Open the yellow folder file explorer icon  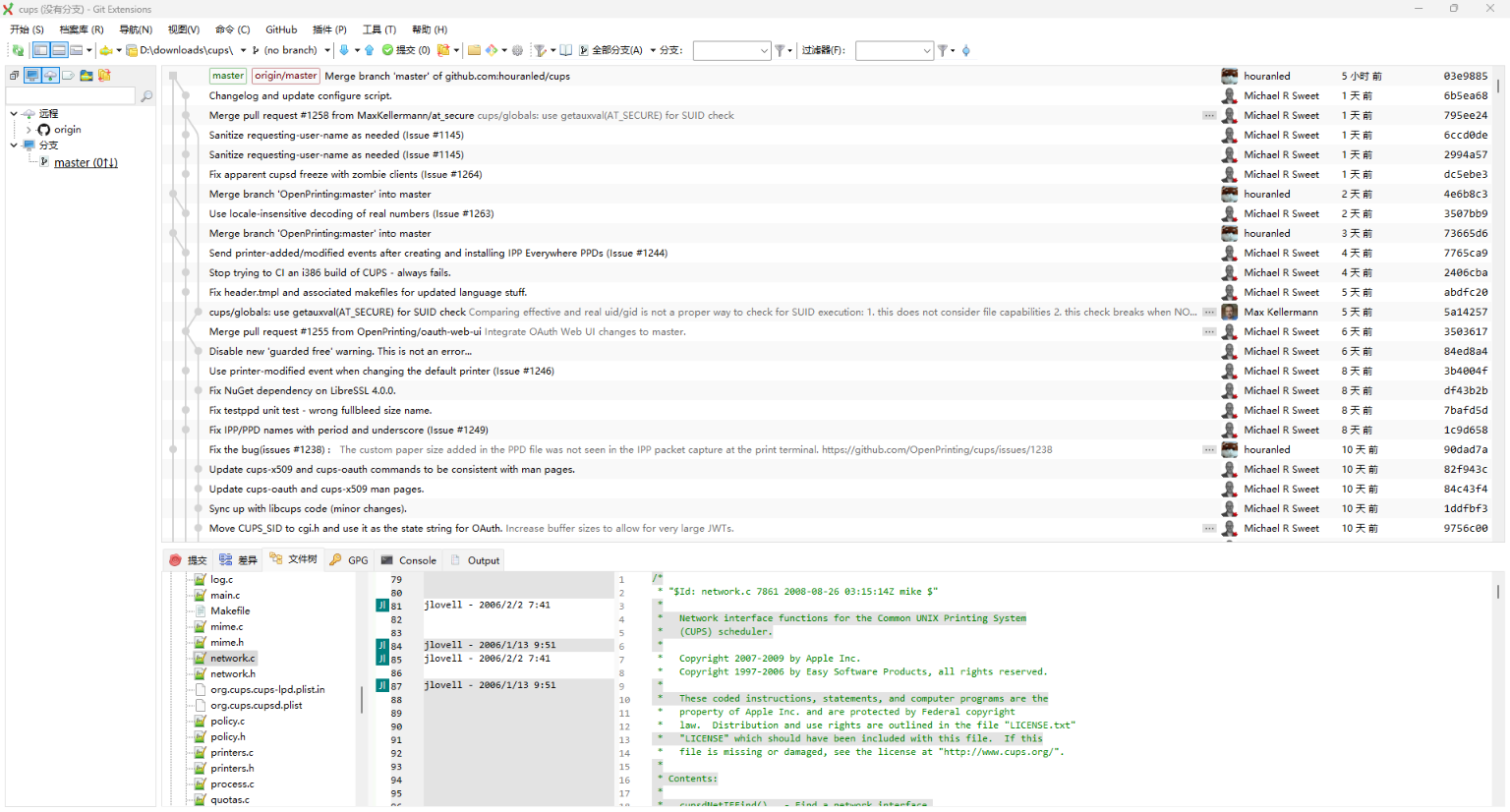[x=474, y=50]
